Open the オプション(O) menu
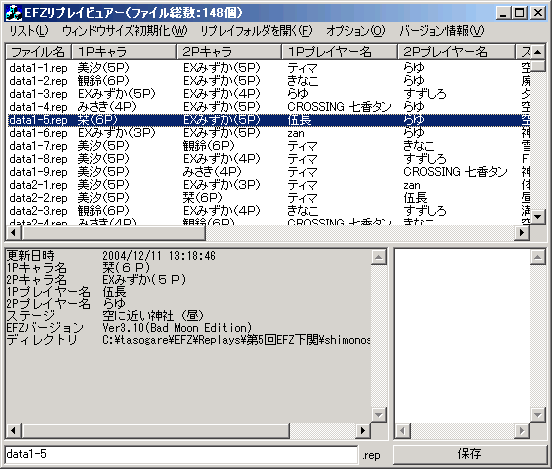 [356, 31]
